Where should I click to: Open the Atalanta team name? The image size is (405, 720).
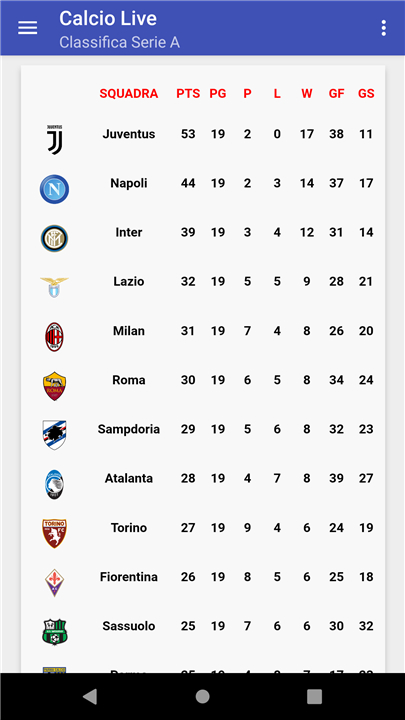(129, 478)
